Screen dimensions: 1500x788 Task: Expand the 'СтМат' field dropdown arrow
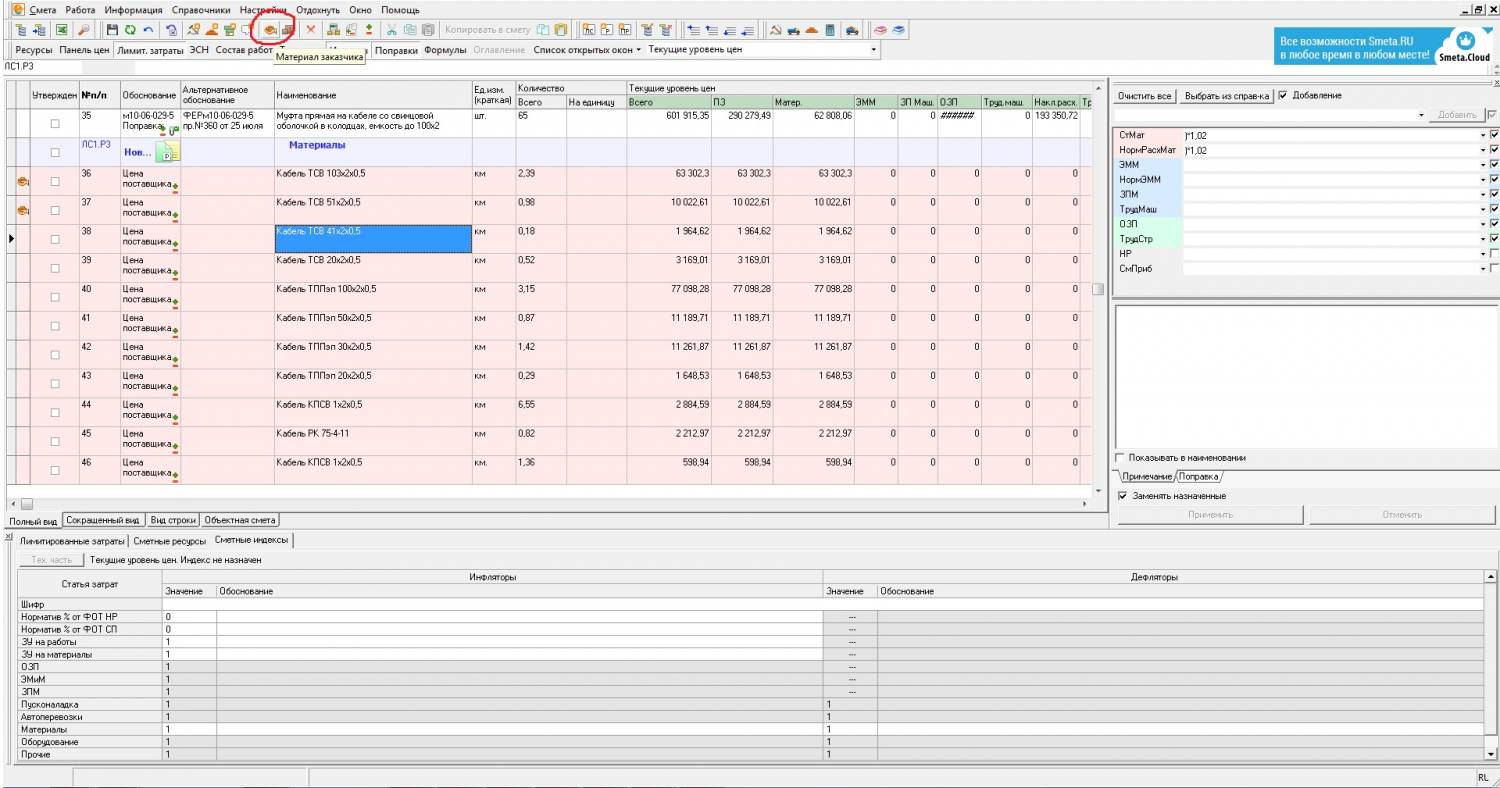click(x=1483, y=135)
